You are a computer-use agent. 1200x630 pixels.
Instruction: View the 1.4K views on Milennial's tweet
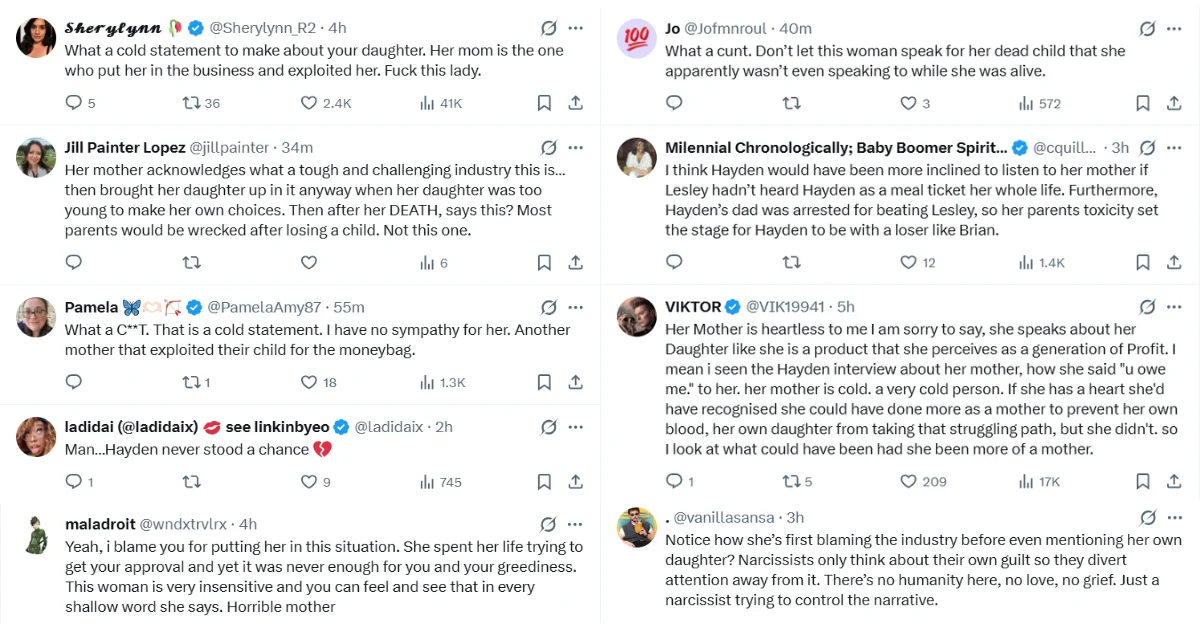coord(1042,263)
